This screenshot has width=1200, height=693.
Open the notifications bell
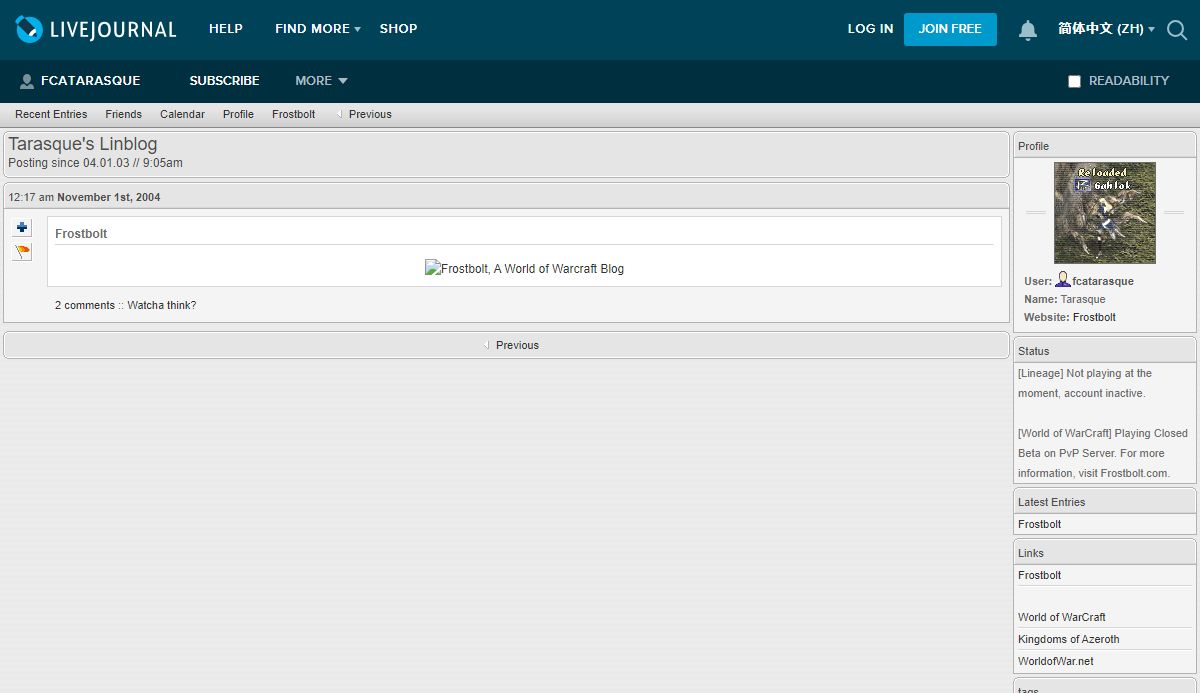[1028, 30]
